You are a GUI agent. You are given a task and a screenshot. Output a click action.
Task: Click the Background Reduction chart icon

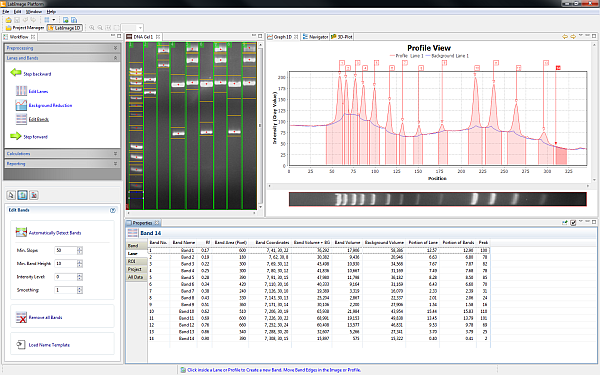21,105
